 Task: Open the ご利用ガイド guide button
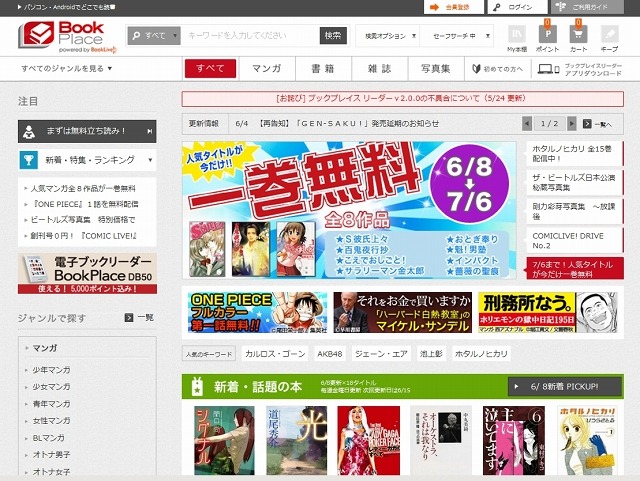point(587,7)
